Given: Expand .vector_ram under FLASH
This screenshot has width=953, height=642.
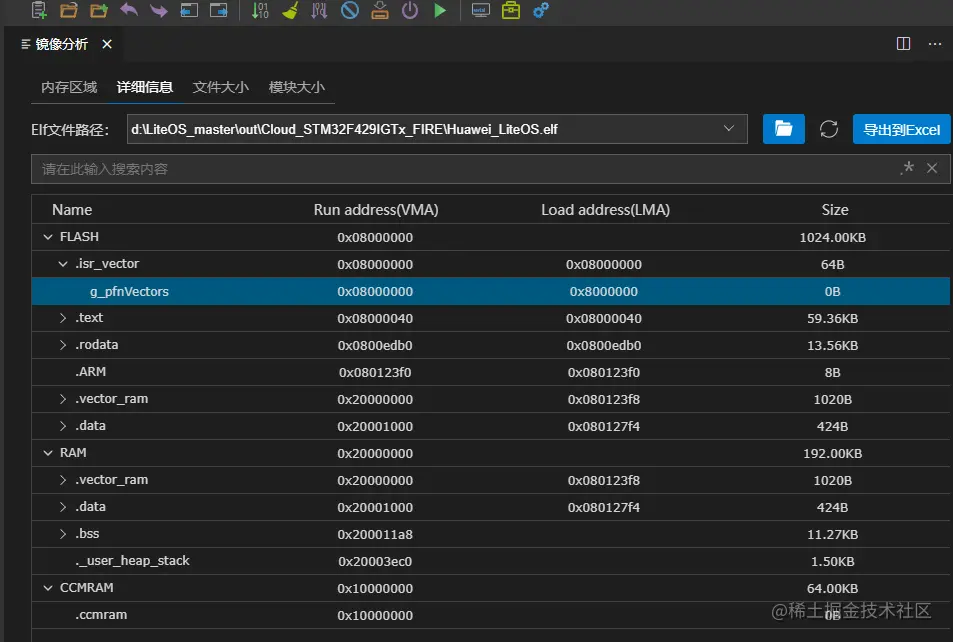Looking at the screenshot, I should pyautogui.click(x=63, y=399).
